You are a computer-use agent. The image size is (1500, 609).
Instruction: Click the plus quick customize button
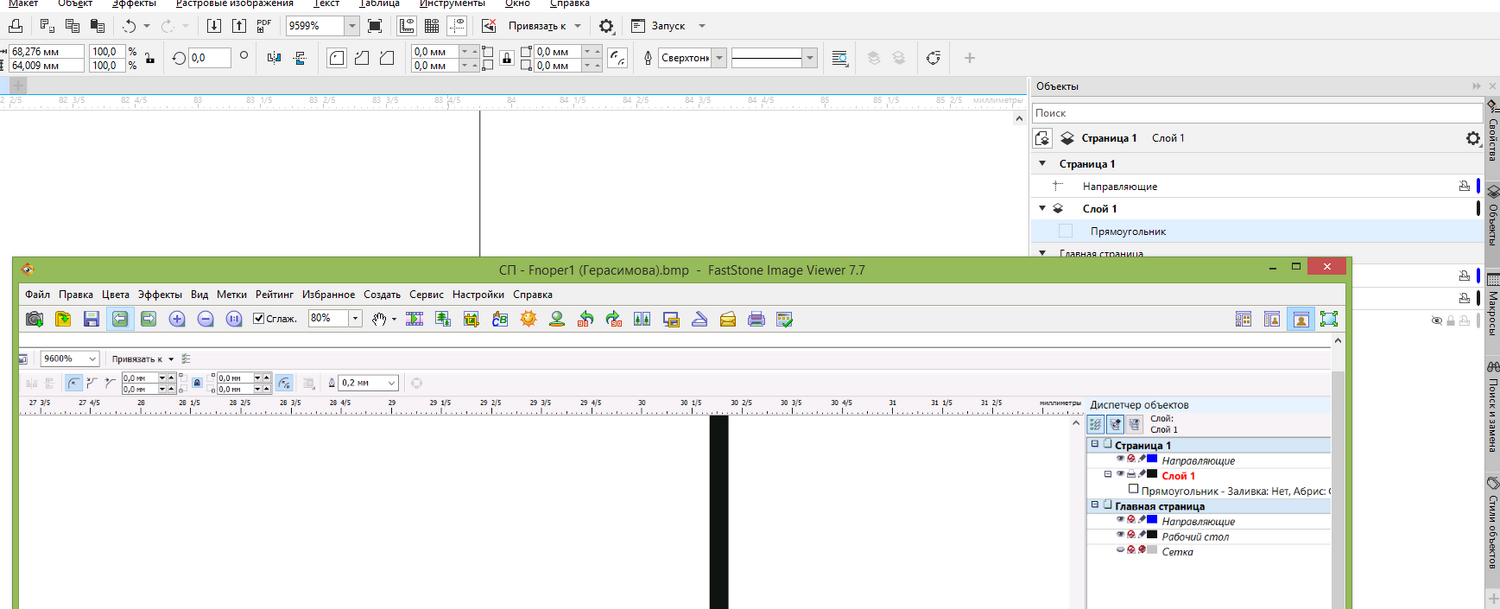click(969, 58)
